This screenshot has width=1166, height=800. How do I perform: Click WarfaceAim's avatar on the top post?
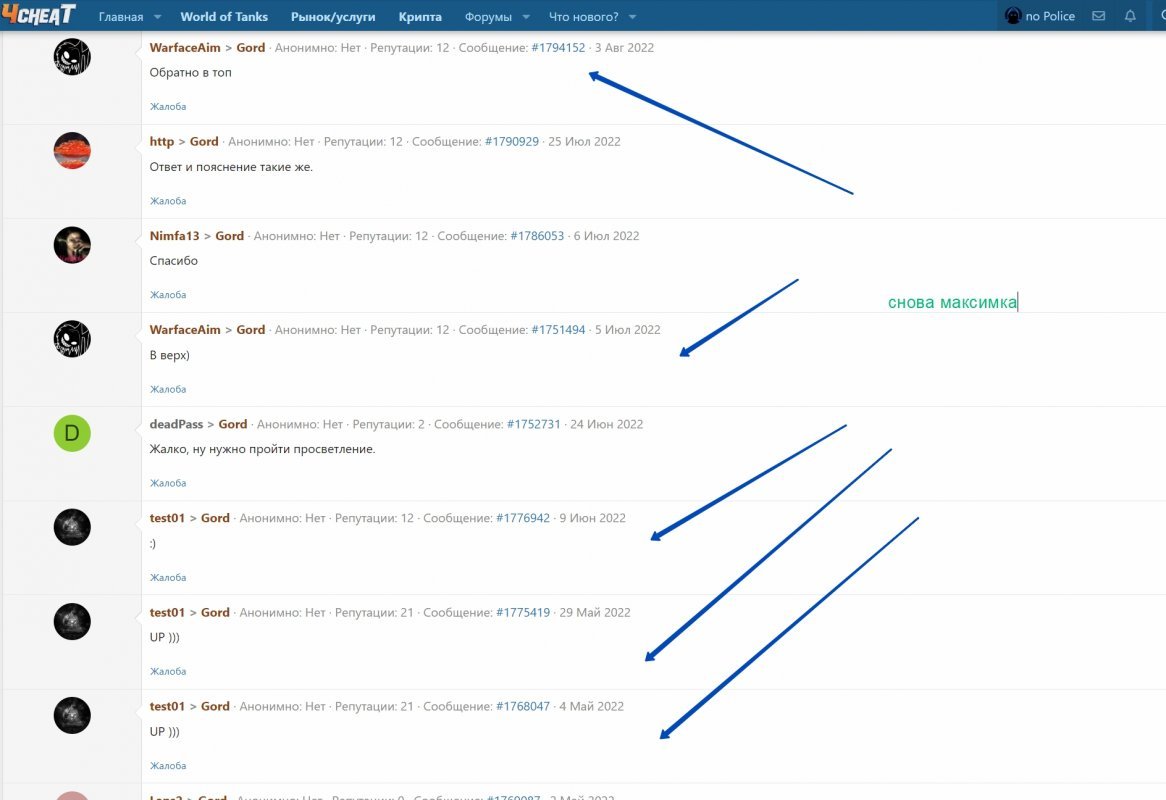pos(72,57)
